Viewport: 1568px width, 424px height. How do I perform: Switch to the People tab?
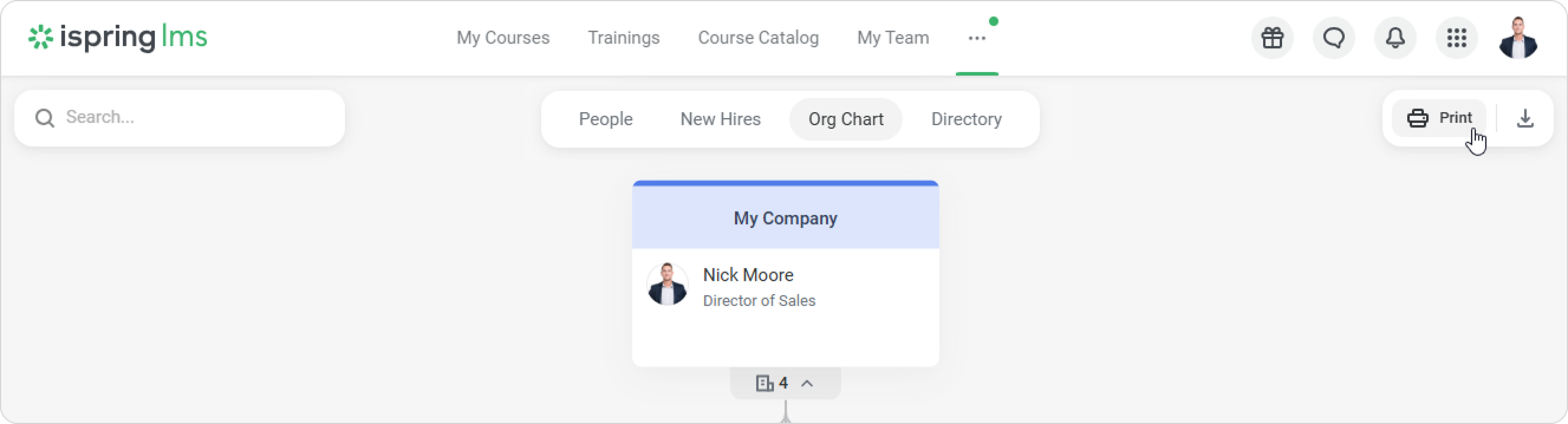[606, 119]
